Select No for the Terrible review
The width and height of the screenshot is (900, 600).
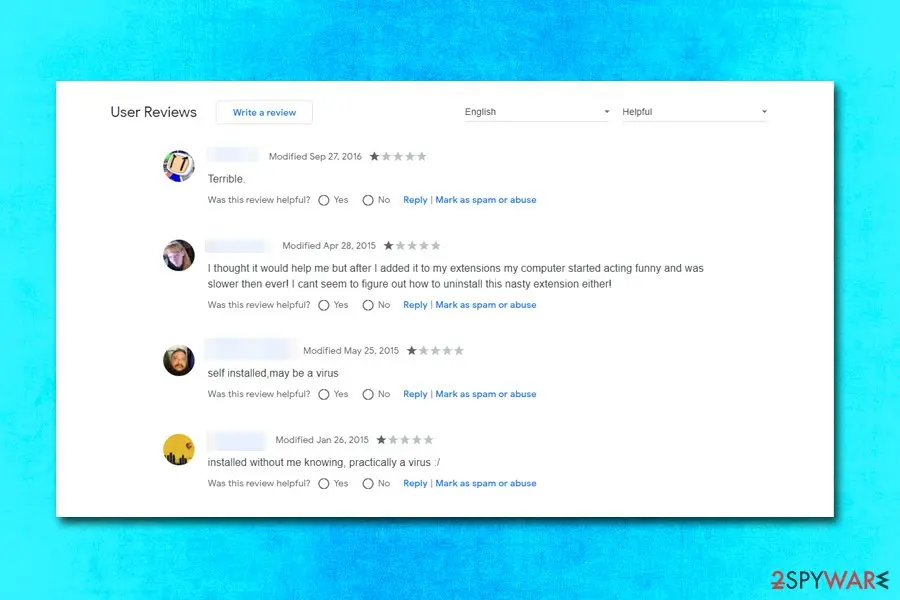click(368, 200)
